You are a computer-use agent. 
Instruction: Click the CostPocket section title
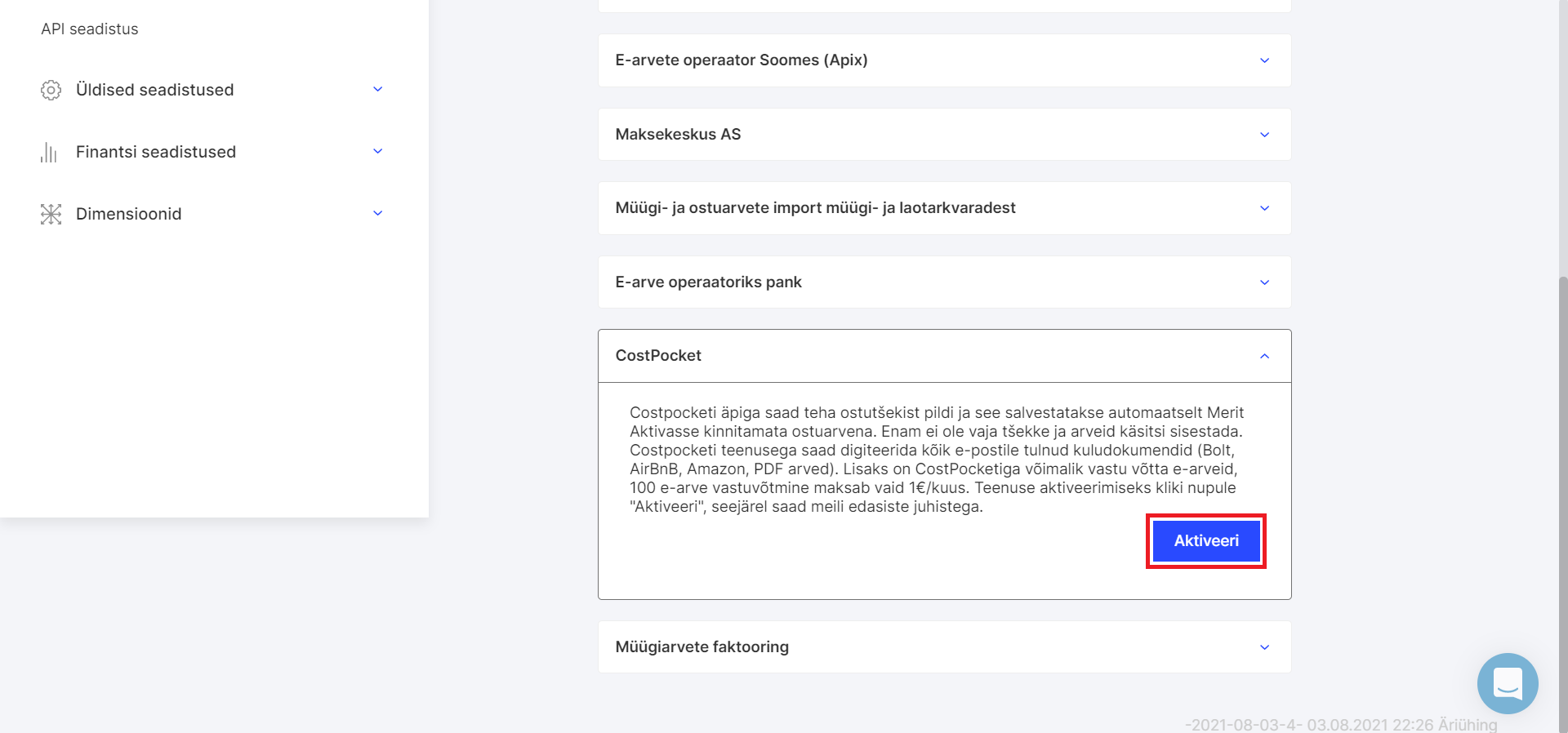coord(658,356)
